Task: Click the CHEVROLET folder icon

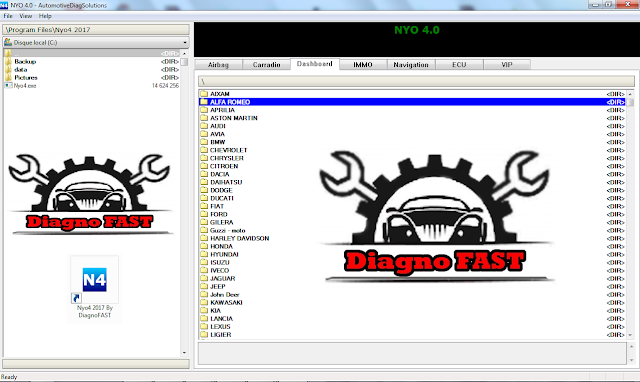Action: tap(204, 150)
